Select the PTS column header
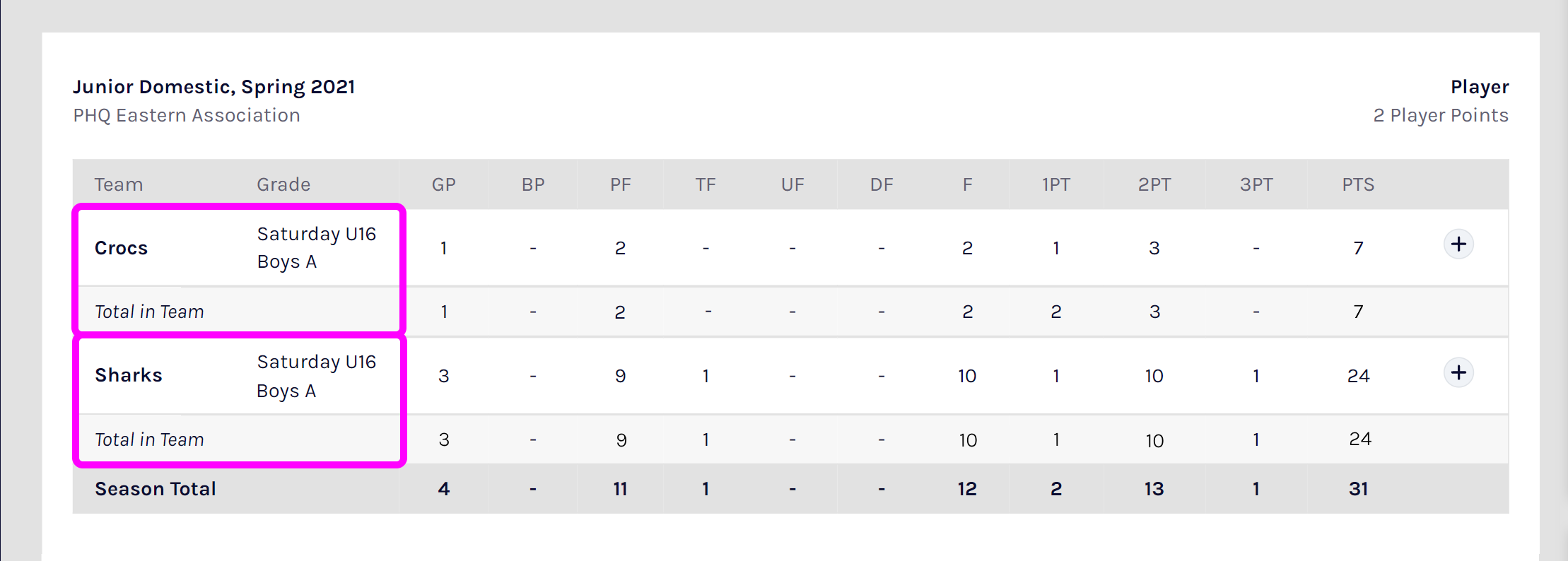 click(x=1357, y=184)
